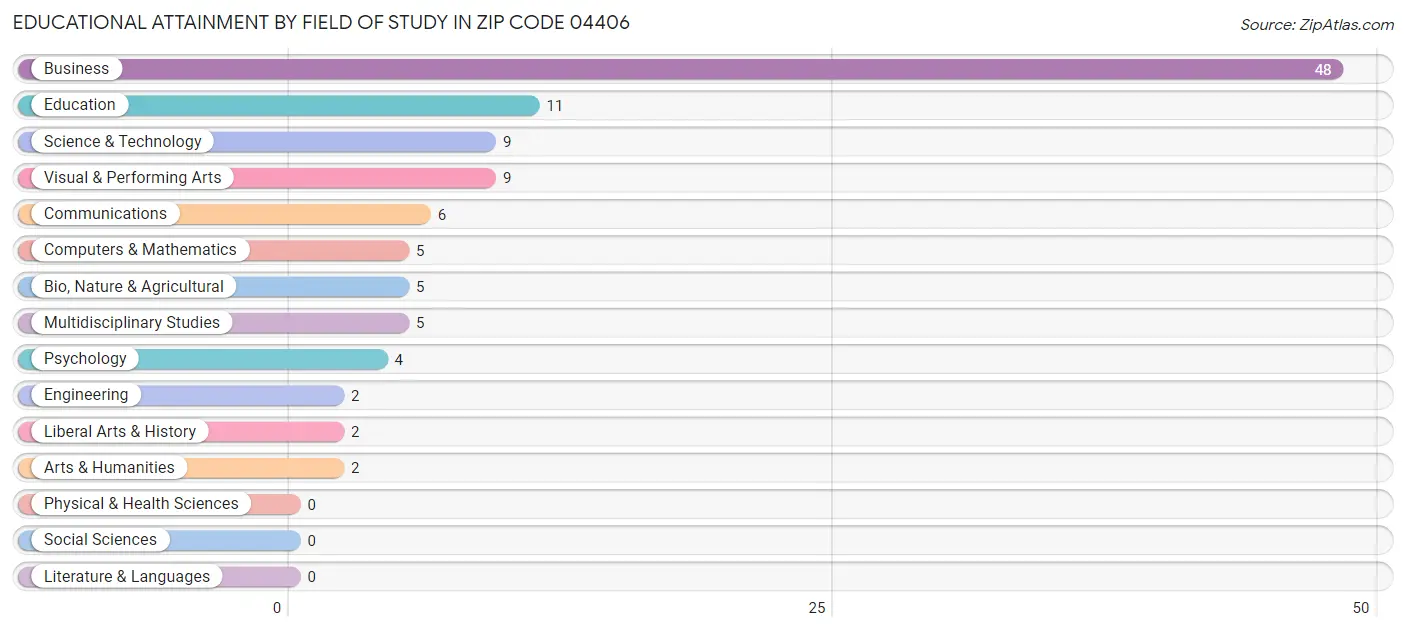Click the value 11 beside Education bar
1406x631 pixels.
pos(554,106)
